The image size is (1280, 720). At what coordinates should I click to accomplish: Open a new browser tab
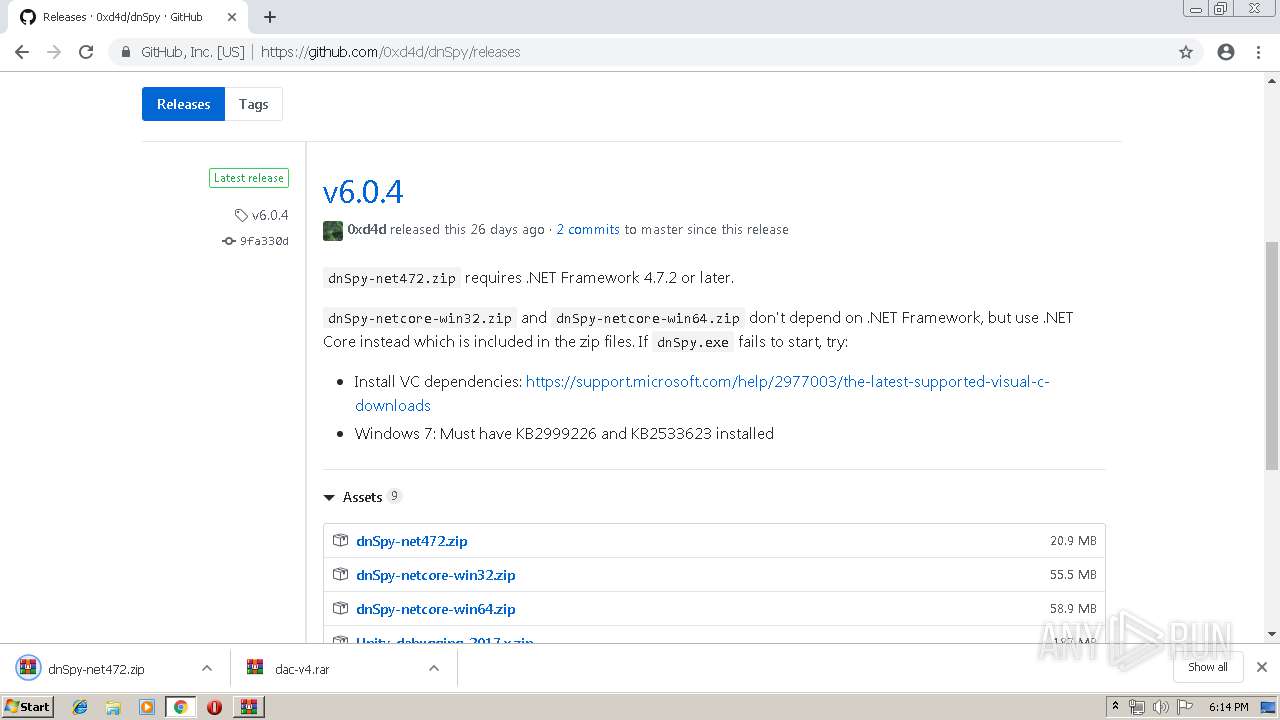[x=270, y=17]
